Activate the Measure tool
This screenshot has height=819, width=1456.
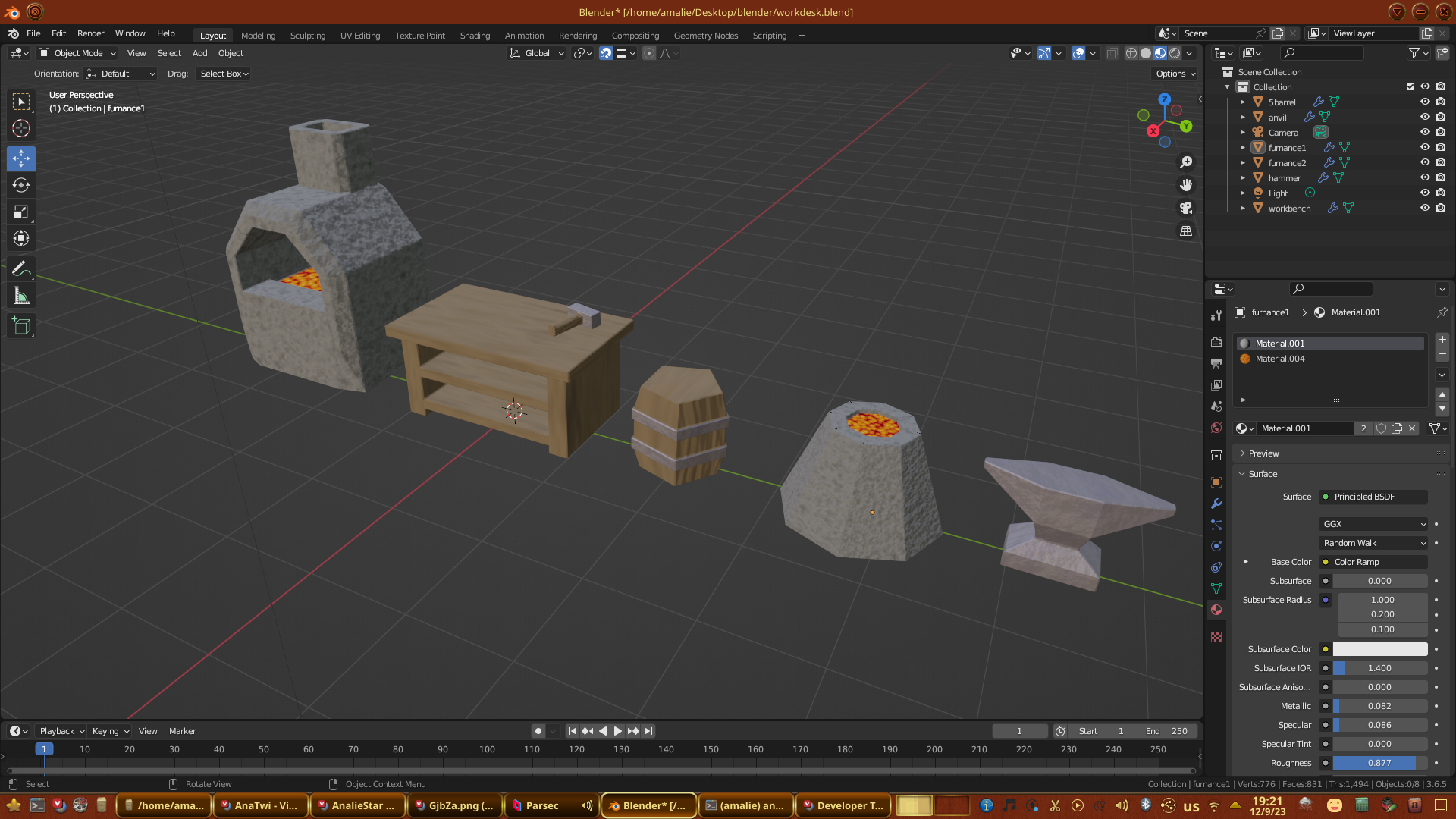21,297
